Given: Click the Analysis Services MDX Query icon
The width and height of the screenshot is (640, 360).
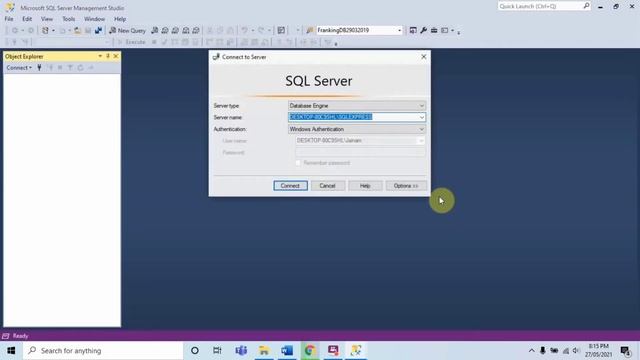Looking at the screenshot, I should click(165, 31).
